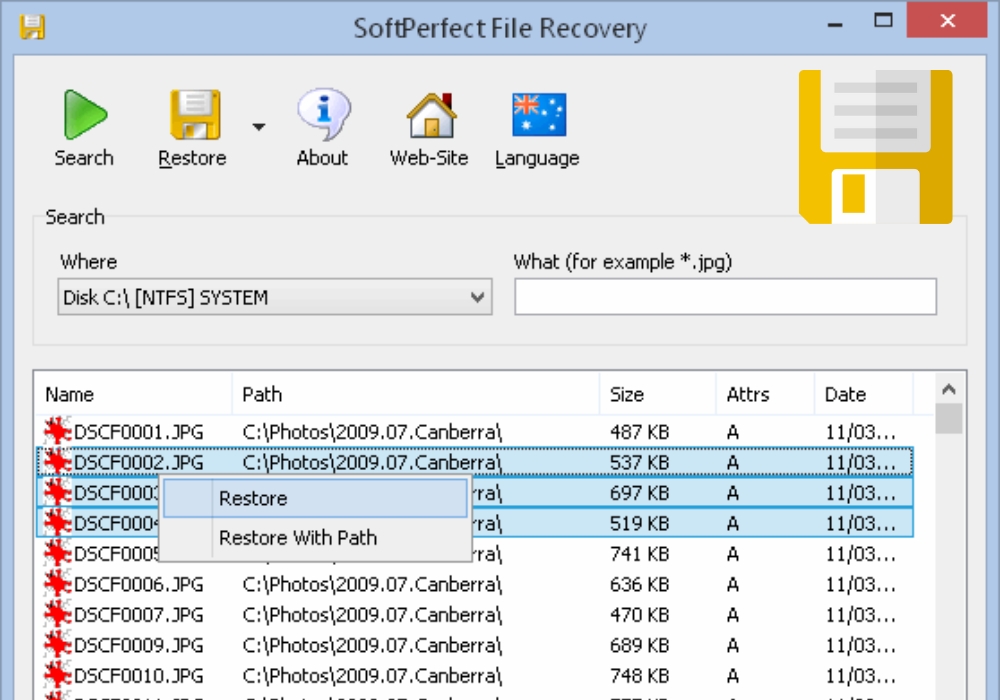Image resolution: width=1000 pixels, height=700 pixels.
Task: Click the path cell of DSCF0006.JPG
Action: pyautogui.click(x=372, y=584)
